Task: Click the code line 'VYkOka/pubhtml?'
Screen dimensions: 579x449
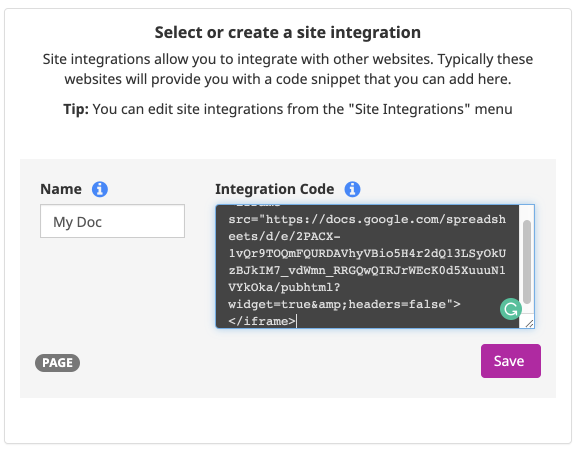Action: pyautogui.click(x=284, y=287)
